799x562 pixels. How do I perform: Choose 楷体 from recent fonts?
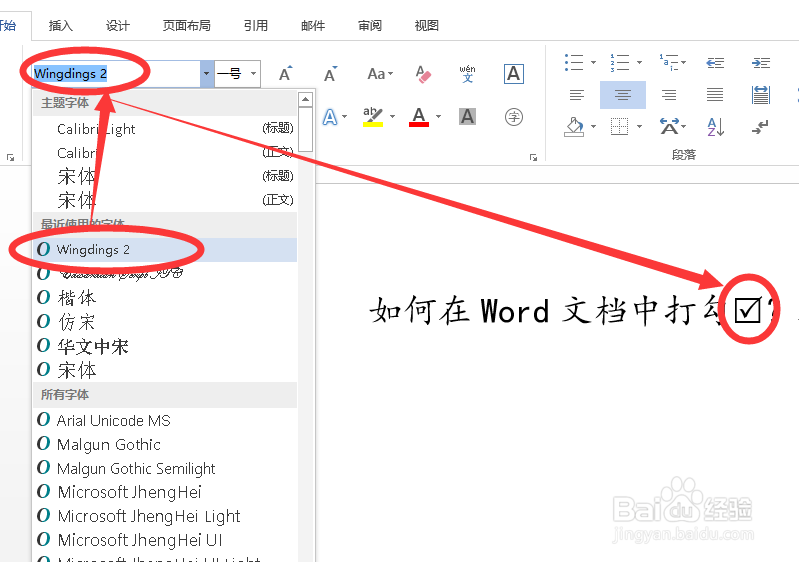pyautogui.click(x=165, y=298)
